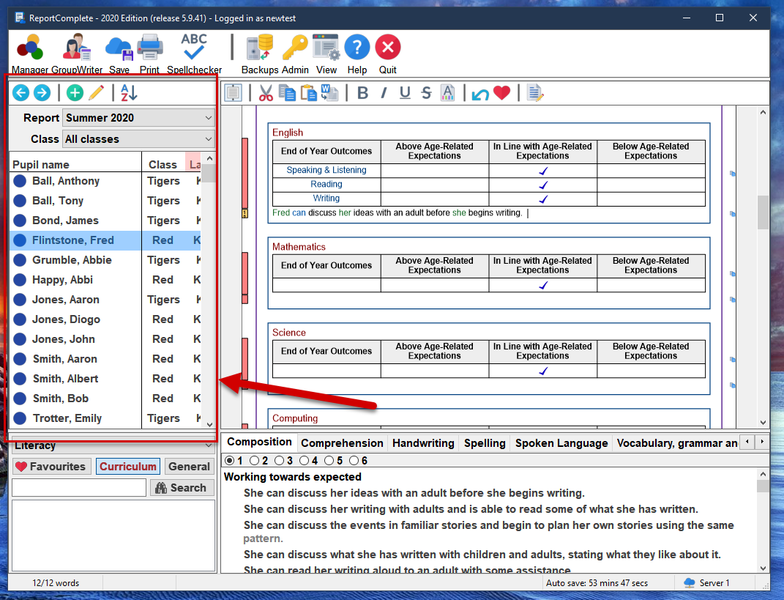This screenshot has height=600, width=784.
Task: Select level 6 radio button
Action: [x=354, y=460]
